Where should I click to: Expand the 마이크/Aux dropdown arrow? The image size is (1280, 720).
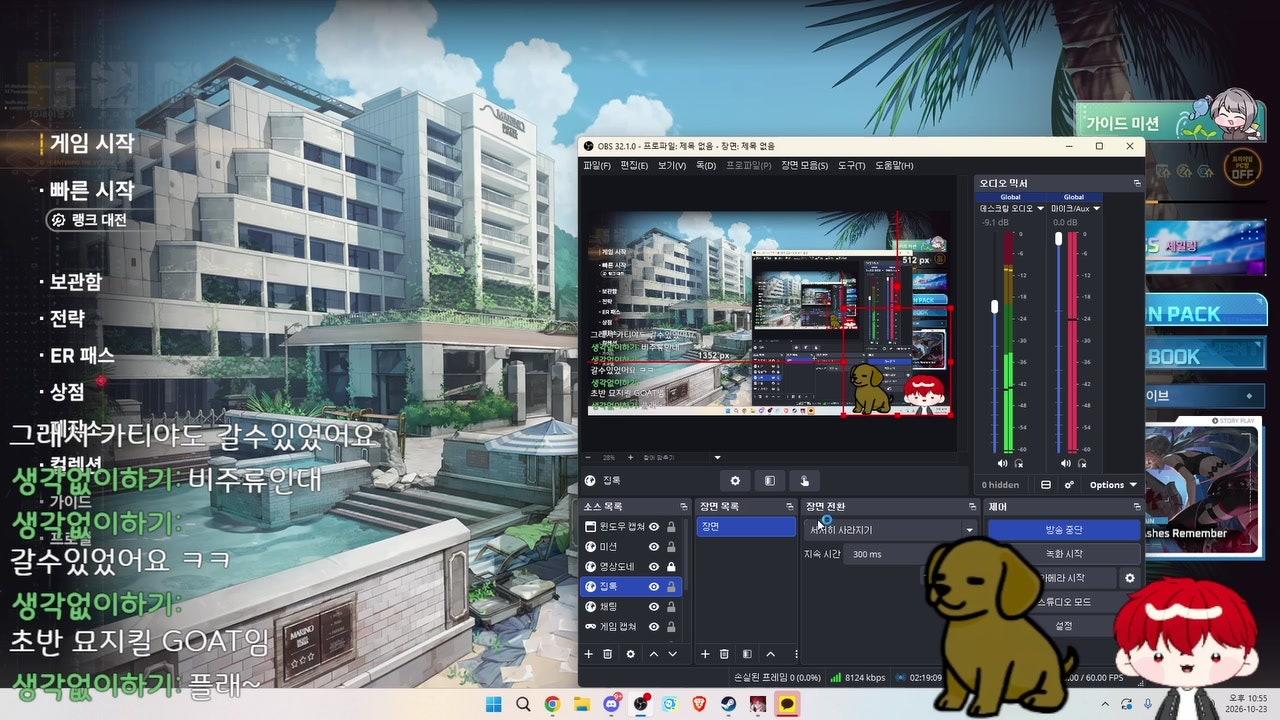point(1097,209)
